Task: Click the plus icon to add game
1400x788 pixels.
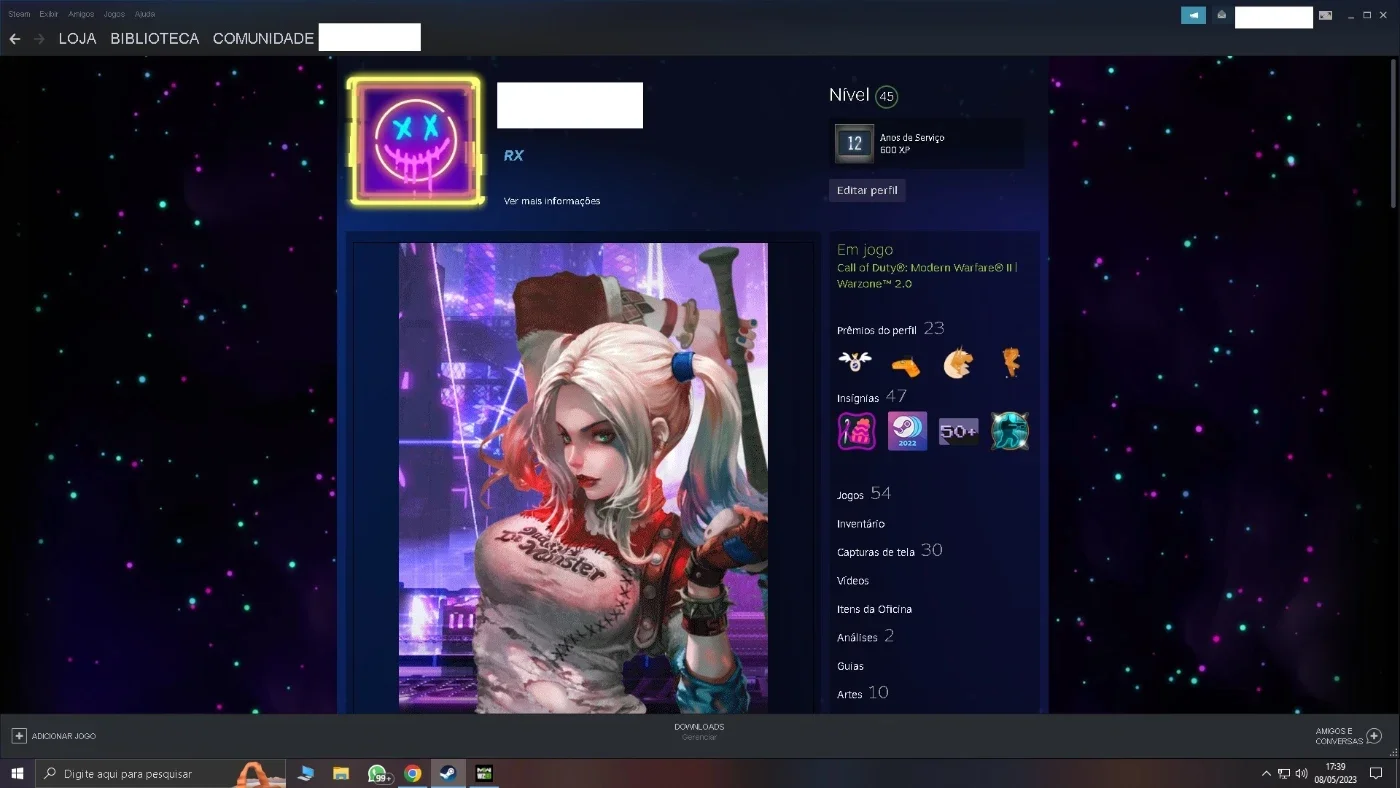Action: [19, 736]
